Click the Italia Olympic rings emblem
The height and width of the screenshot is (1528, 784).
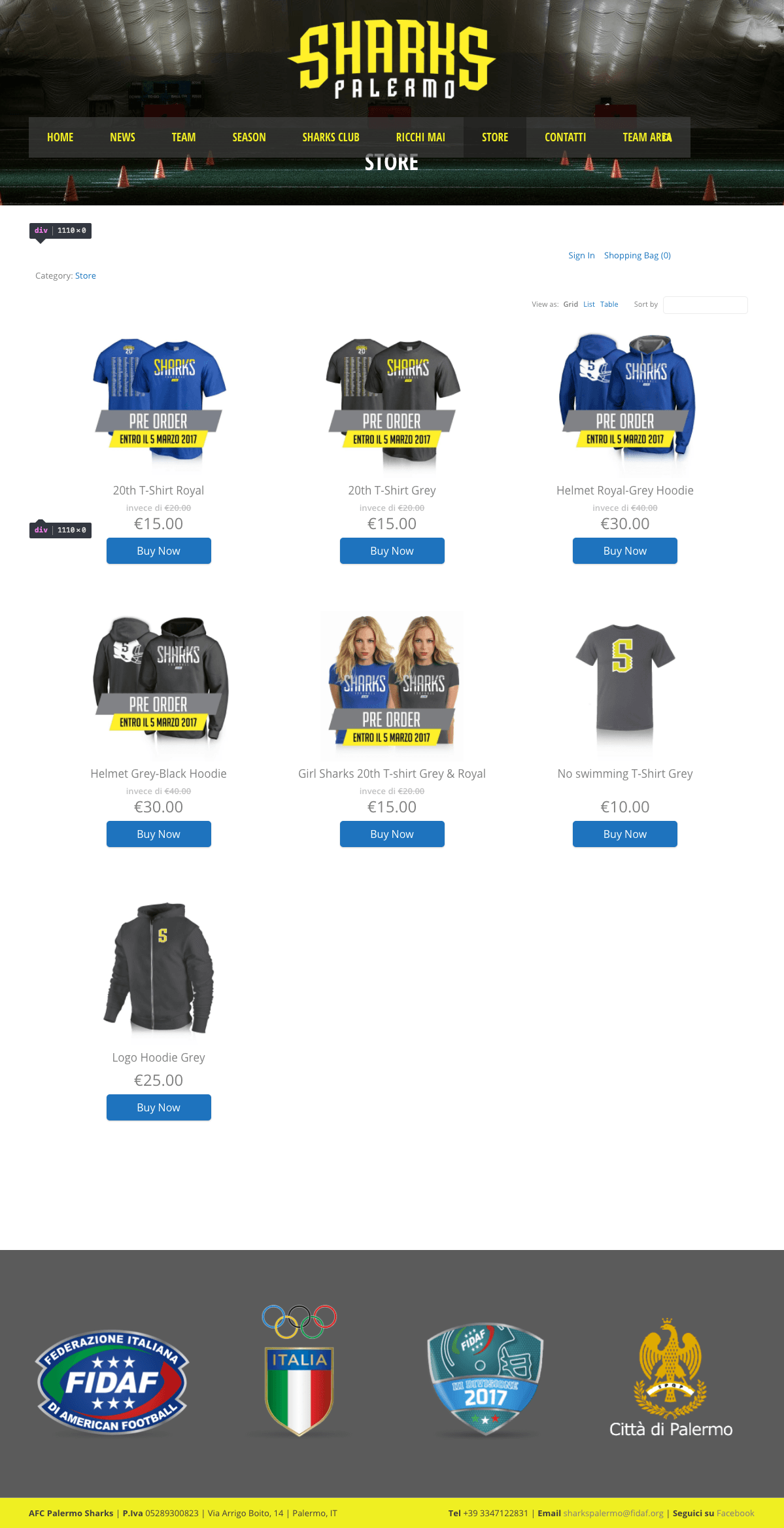299,1370
